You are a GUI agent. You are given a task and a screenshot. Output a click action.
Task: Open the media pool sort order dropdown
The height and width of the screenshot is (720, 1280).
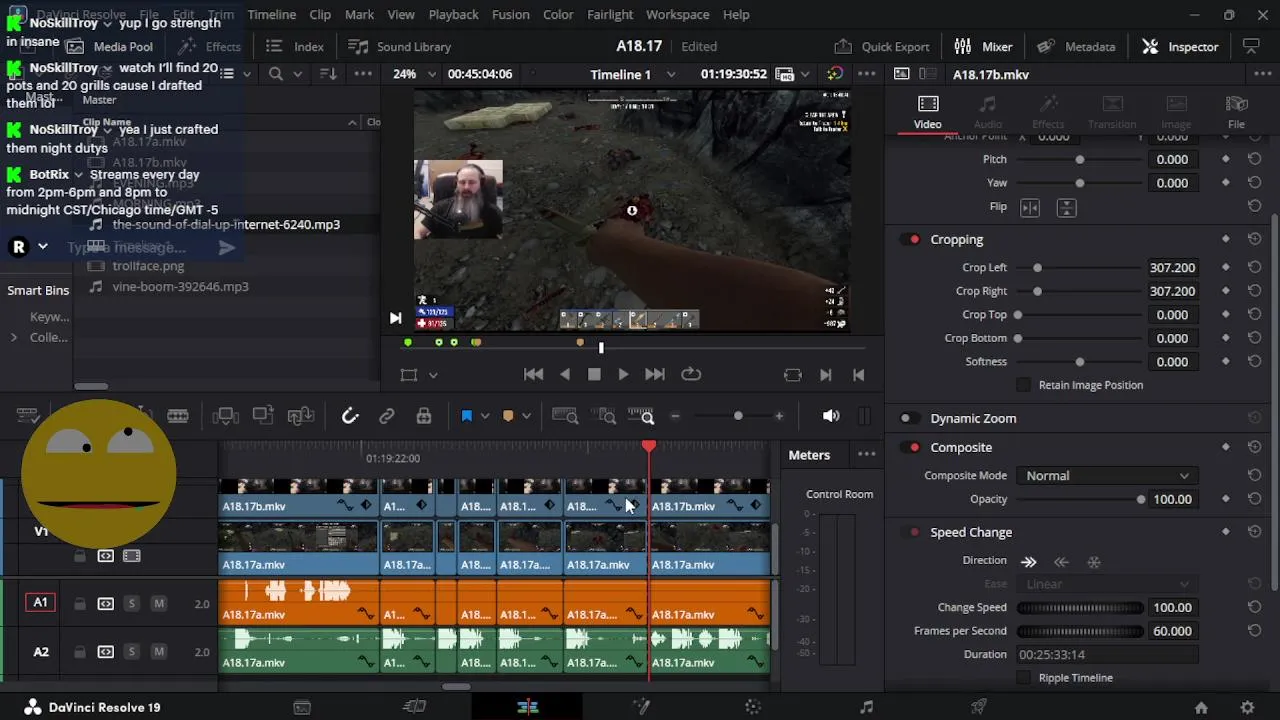[328, 74]
